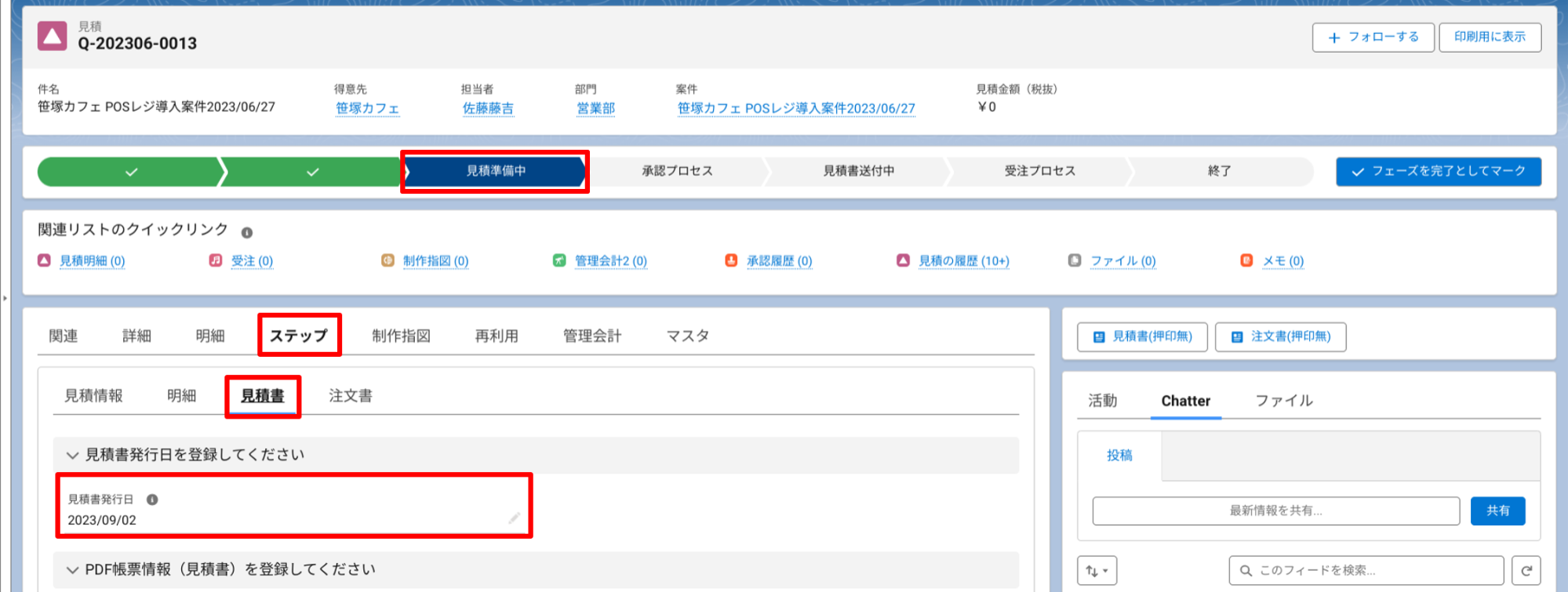Click the 見積の履歴 quick link icon
Screen dimensions: 1568x592
click(904, 260)
